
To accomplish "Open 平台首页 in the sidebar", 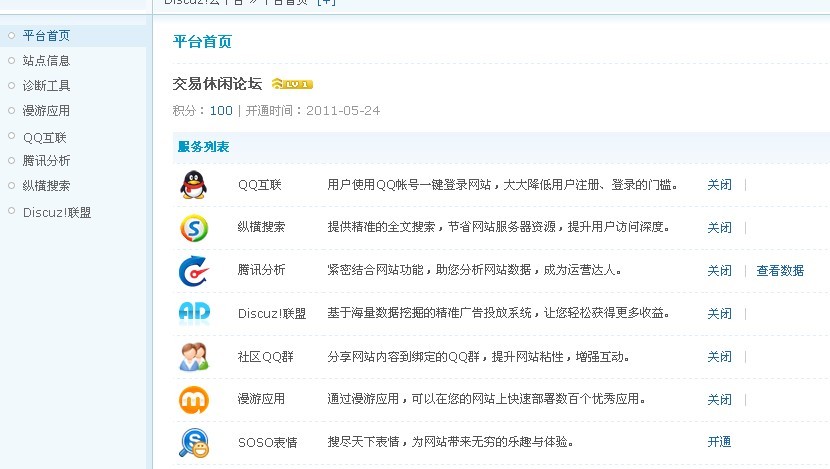I will click(x=46, y=35).
